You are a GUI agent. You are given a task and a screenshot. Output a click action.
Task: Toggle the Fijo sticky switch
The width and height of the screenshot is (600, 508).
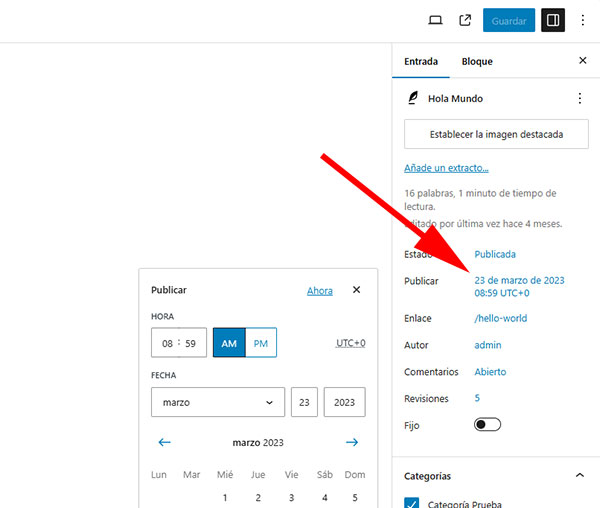coord(487,425)
